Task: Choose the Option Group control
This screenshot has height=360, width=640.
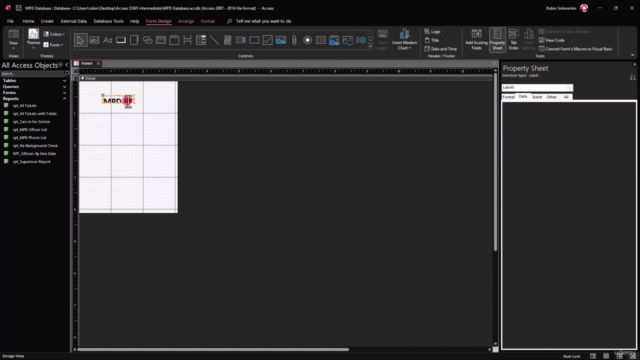Action: pos(174,40)
